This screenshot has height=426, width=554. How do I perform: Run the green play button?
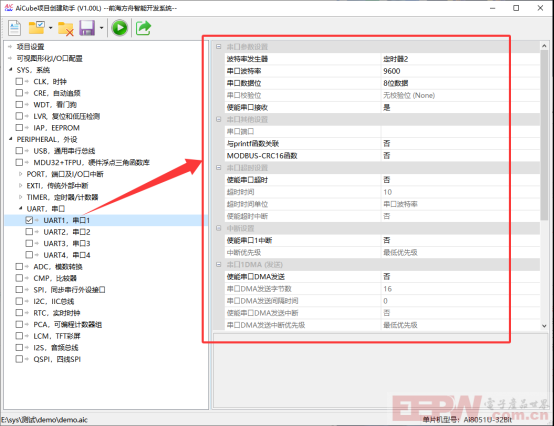(119, 28)
